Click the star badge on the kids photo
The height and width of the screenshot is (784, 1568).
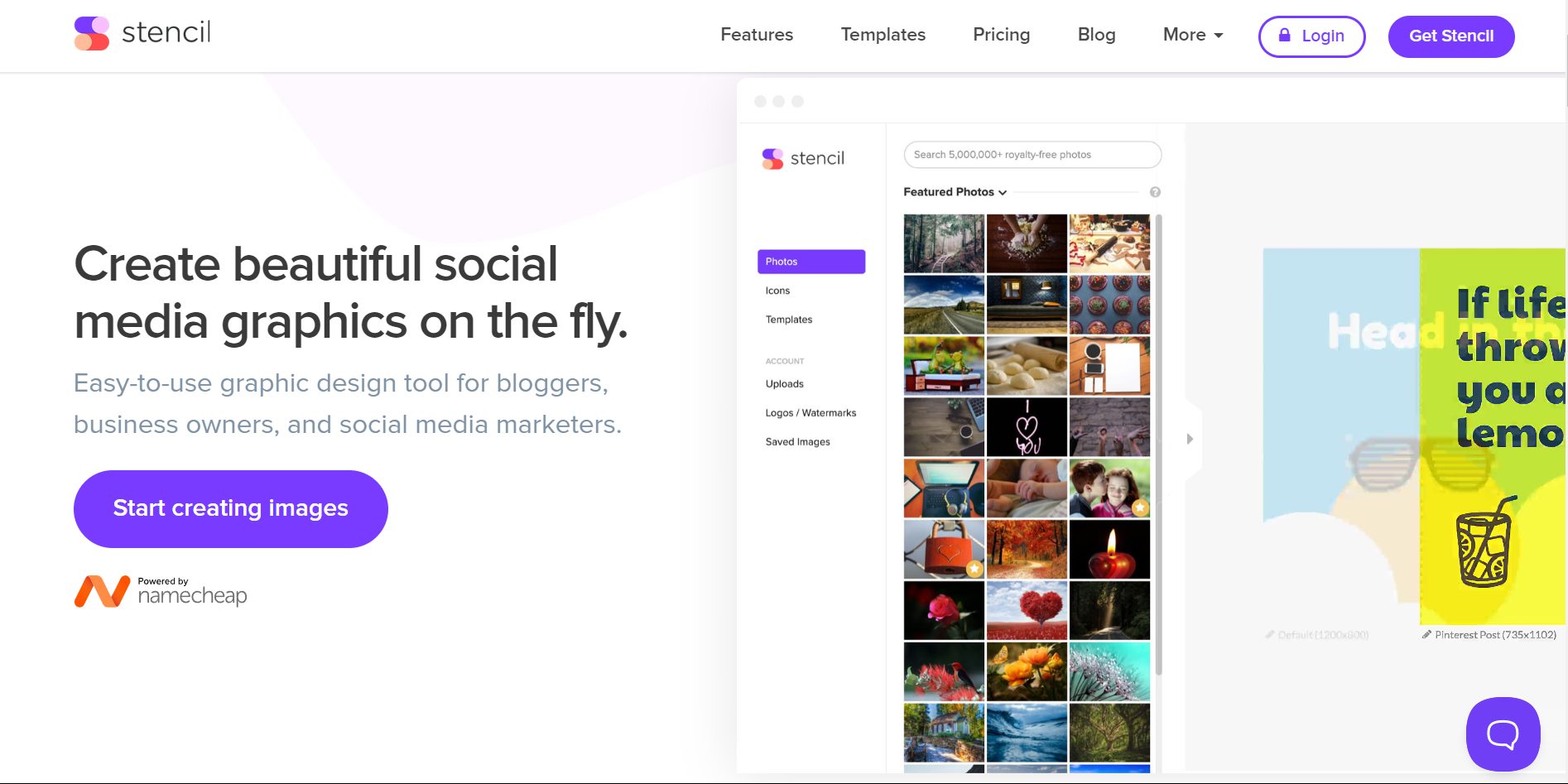pyautogui.click(x=1140, y=507)
